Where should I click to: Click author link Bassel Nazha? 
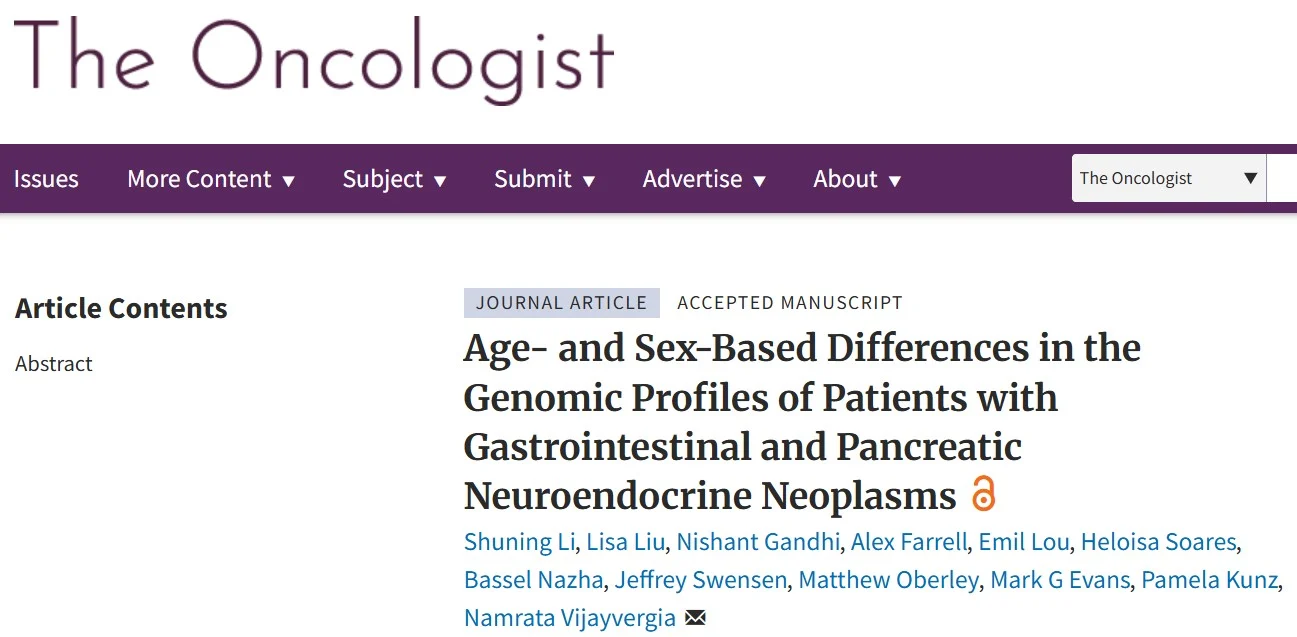tap(533, 580)
